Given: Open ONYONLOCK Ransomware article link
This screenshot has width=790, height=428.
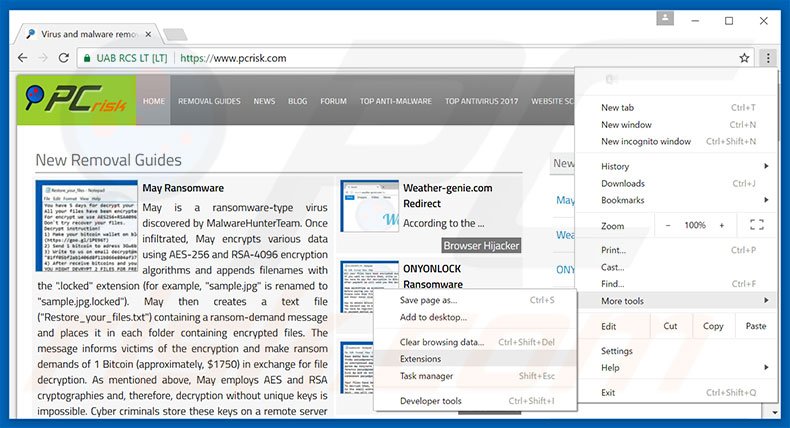Looking at the screenshot, I should point(433,276).
